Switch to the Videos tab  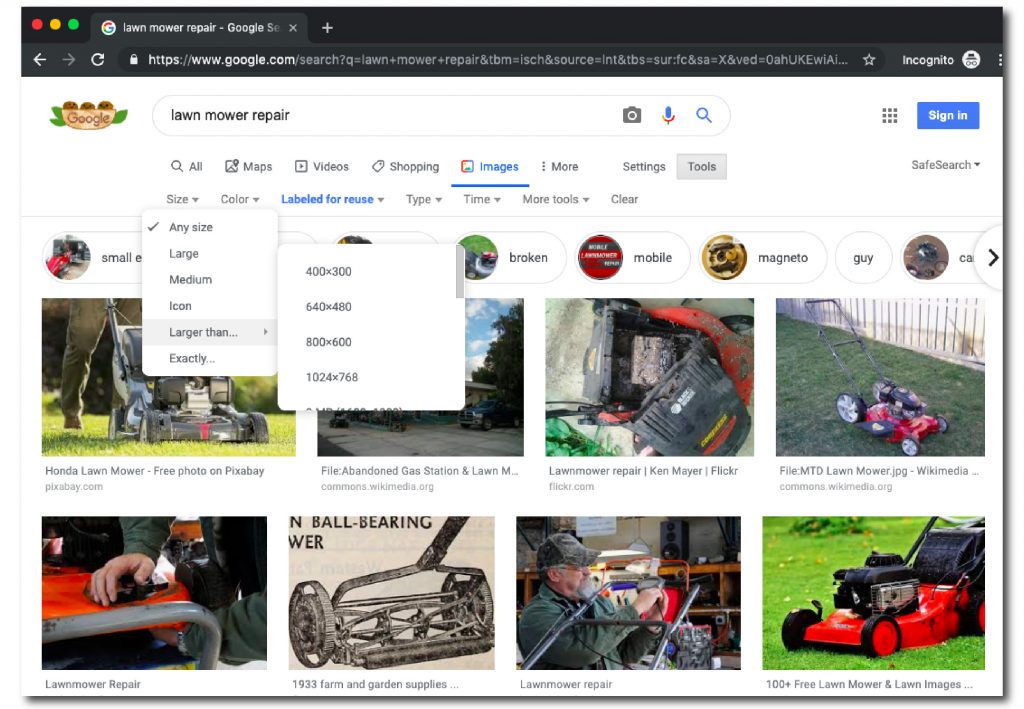[322, 166]
